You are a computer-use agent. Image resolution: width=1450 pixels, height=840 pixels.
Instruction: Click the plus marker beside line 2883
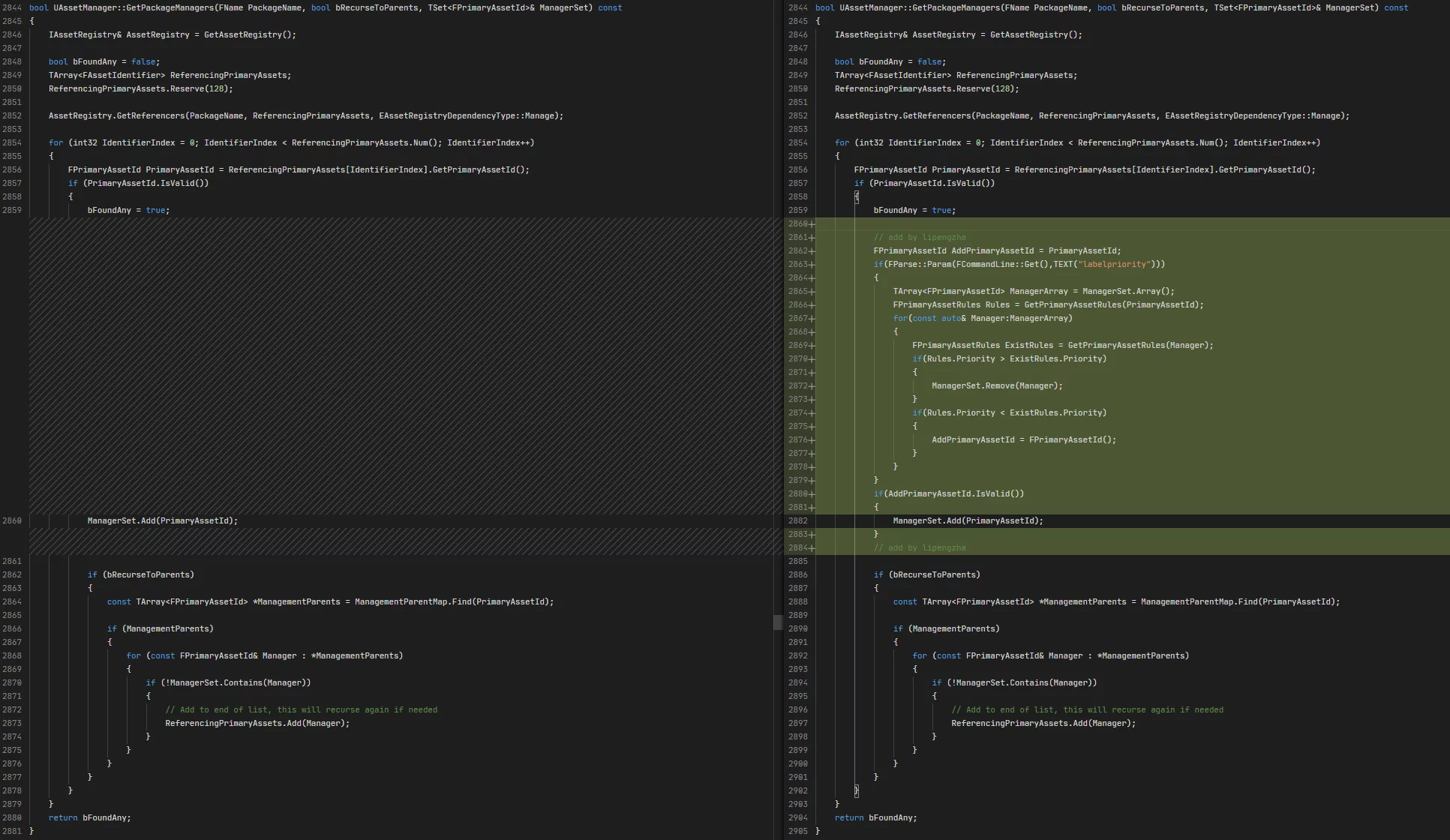coord(812,535)
